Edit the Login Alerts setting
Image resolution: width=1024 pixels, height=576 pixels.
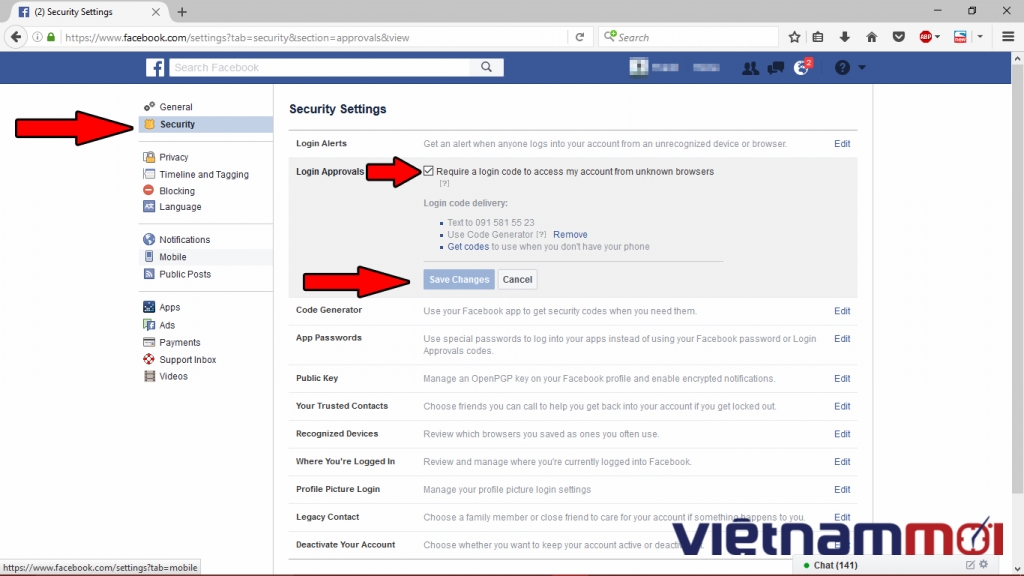coord(842,144)
